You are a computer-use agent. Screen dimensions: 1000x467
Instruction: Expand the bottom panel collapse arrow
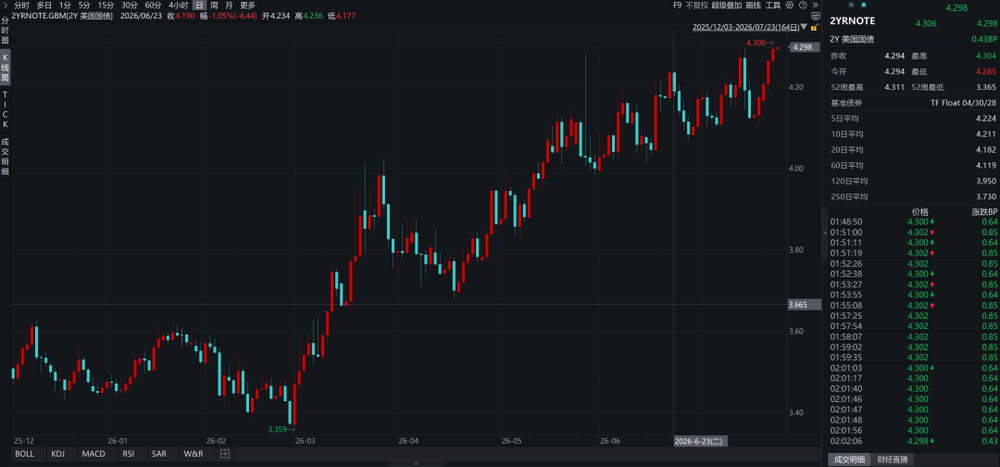point(416,464)
